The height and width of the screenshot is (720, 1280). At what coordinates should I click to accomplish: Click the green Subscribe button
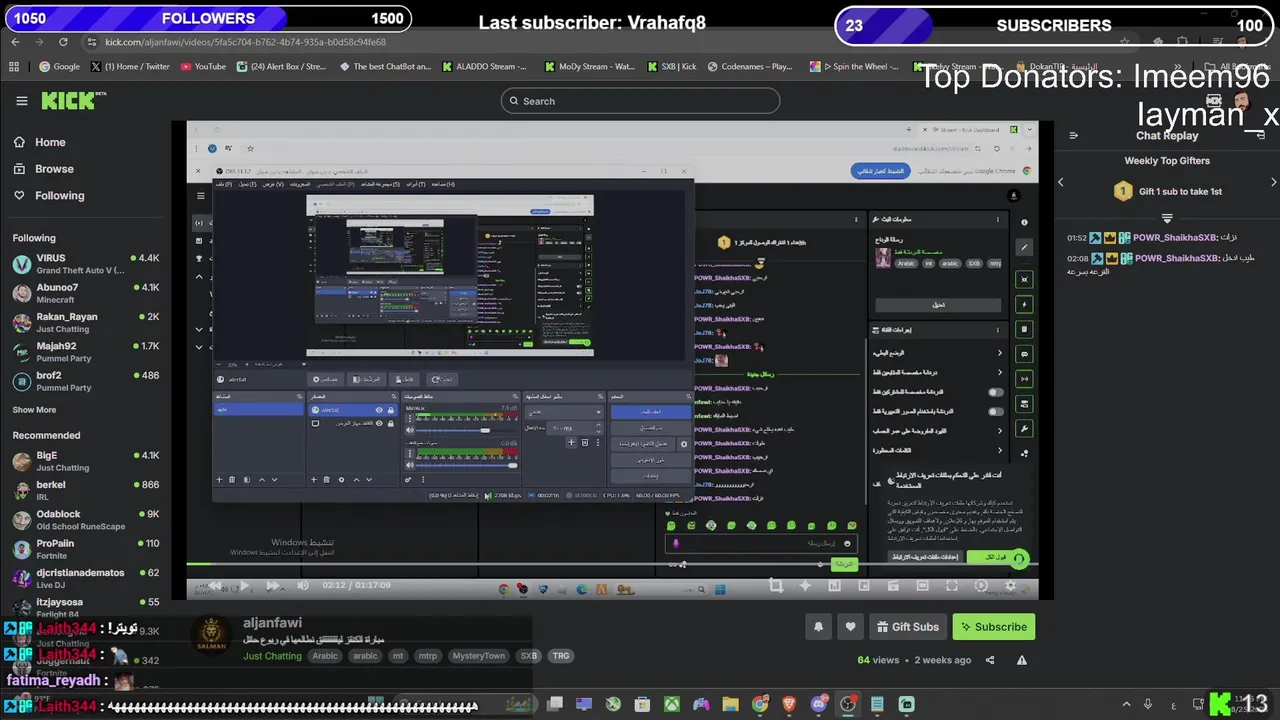[994, 627]
